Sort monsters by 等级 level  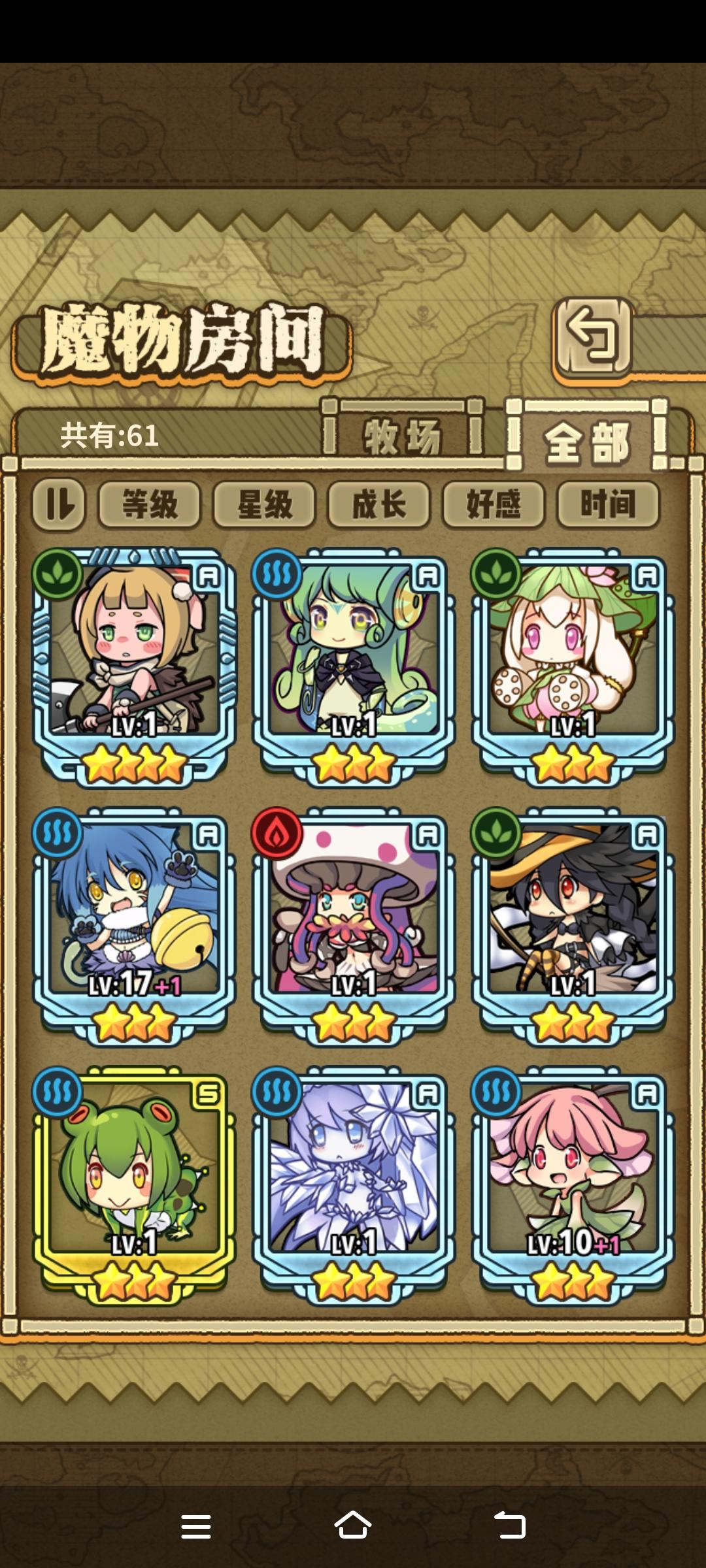pos(150,504)
